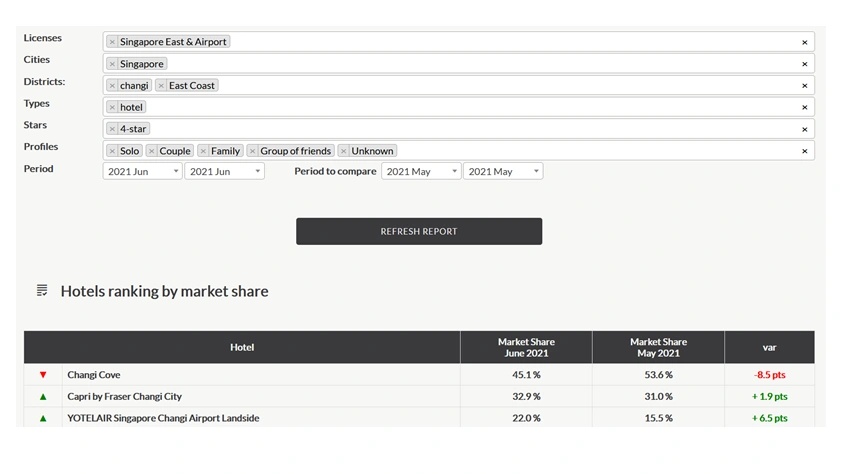
Task: Remove the changi district tag
Action: coord(112,86)
